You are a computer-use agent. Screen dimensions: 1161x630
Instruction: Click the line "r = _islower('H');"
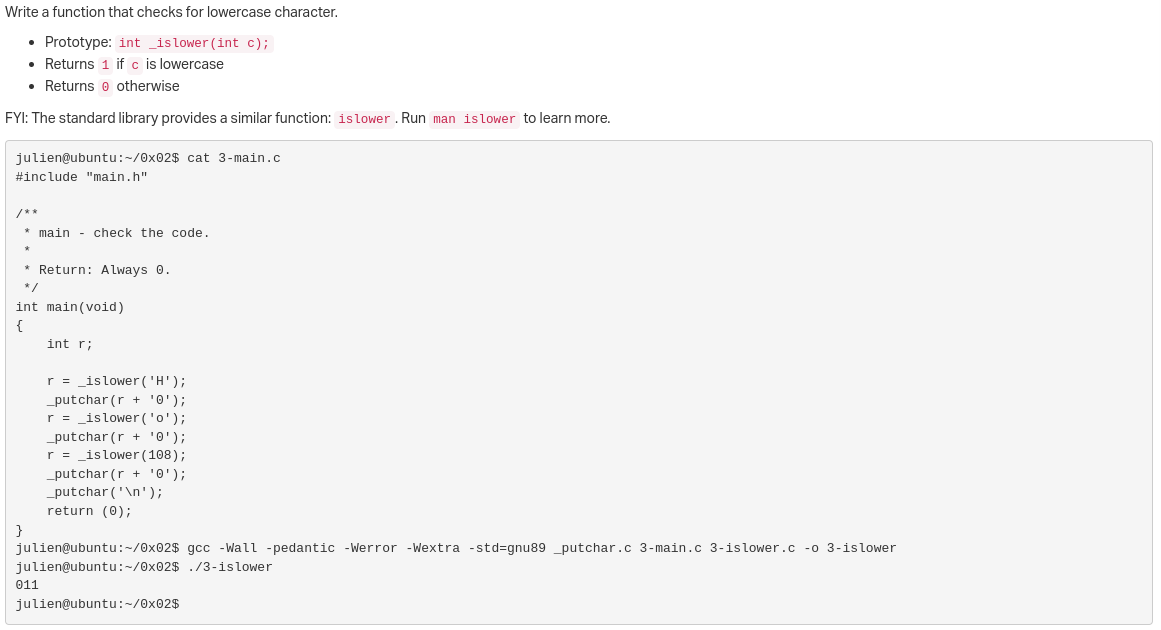116,381
